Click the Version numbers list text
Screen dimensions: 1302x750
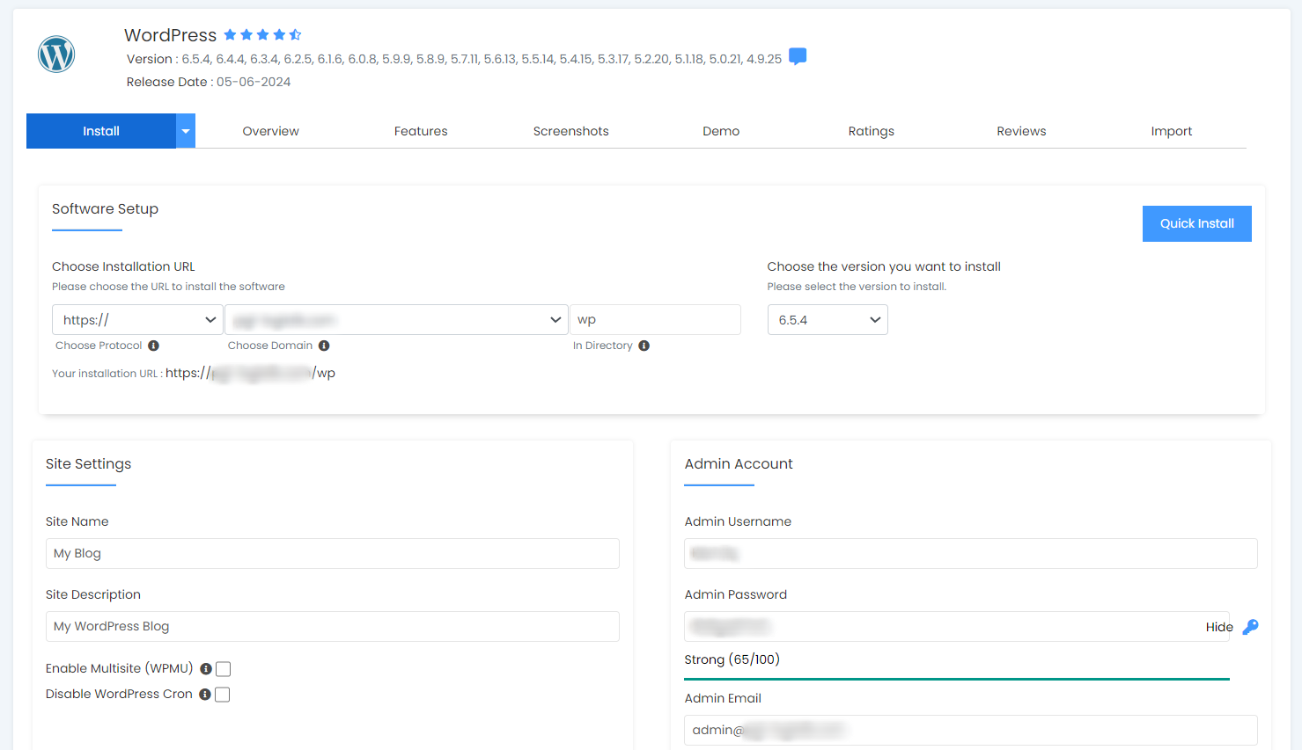[x=454, y=59]
